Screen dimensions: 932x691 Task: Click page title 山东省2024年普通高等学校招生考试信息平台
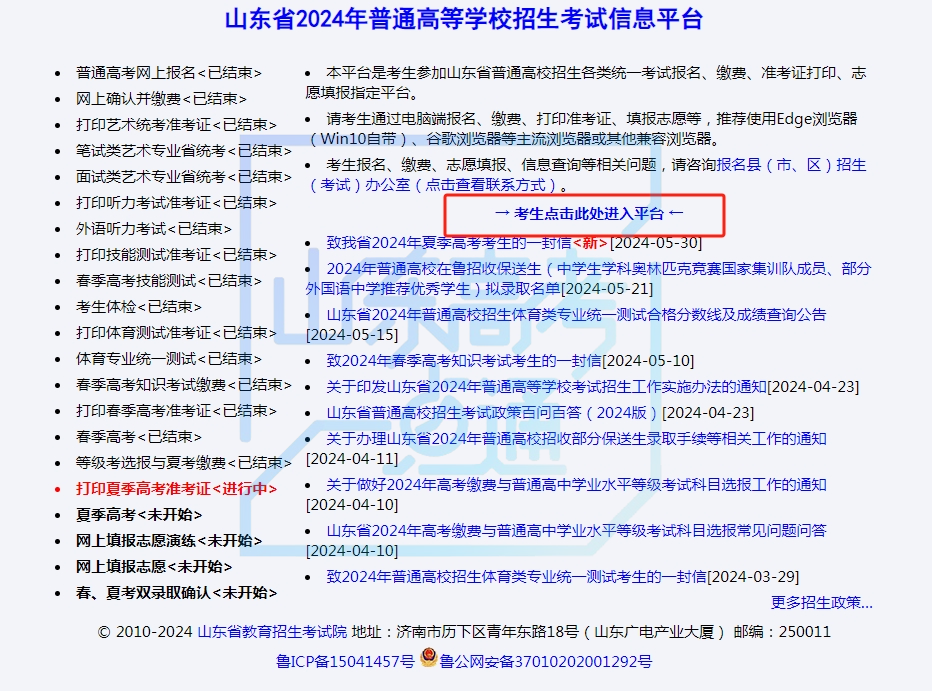tap(464, 19)
